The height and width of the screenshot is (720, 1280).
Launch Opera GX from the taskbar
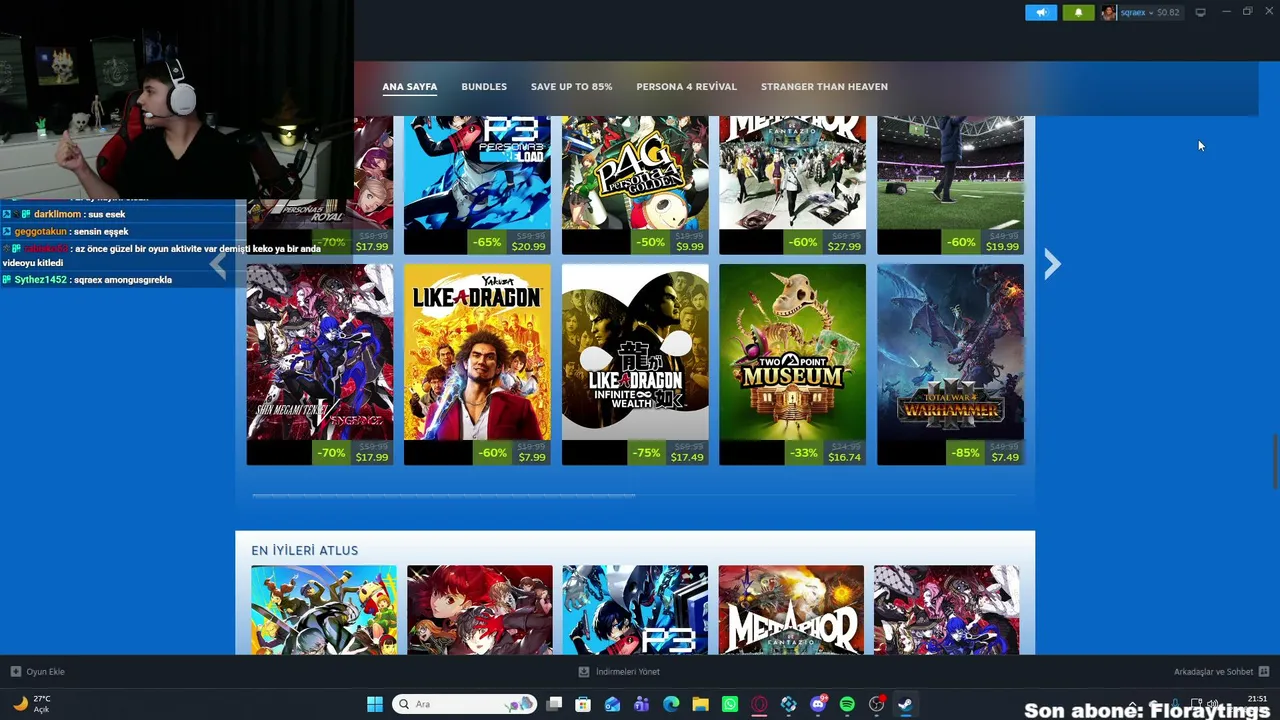759,704
